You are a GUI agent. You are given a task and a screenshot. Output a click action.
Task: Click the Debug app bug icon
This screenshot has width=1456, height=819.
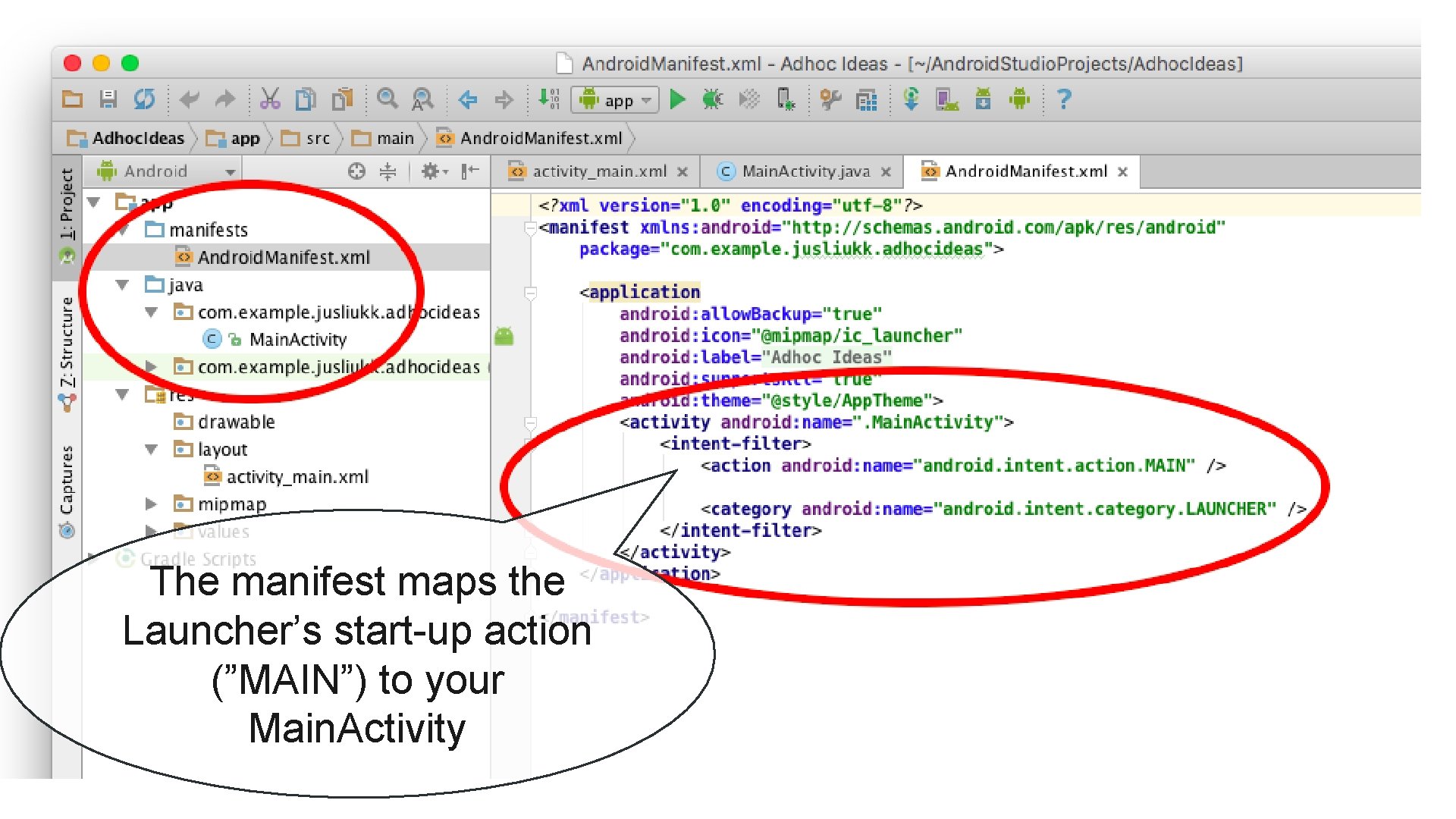(712, 99)
